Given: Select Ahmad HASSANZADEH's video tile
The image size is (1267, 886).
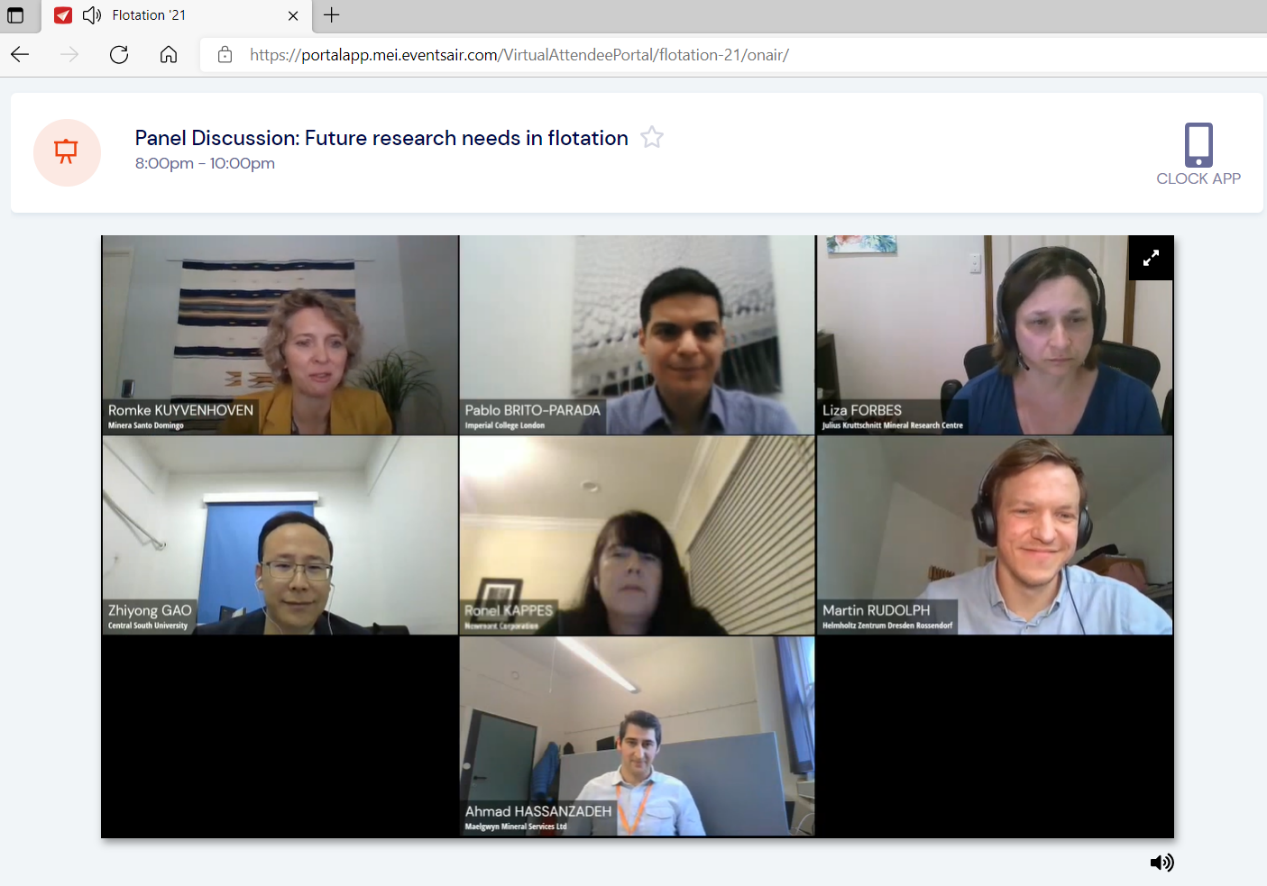Looking at the screenshot, I should click(637, 736).
